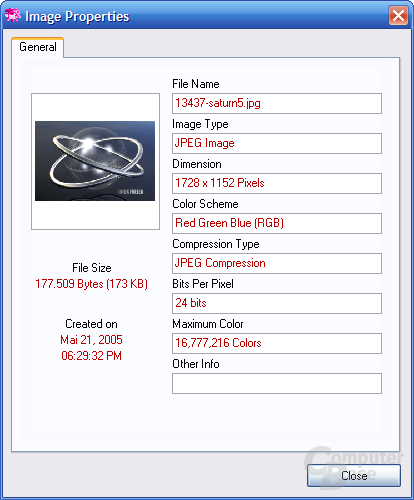Click the File Size label
This screenshot has width=414, height=500.
coord(92,268)
